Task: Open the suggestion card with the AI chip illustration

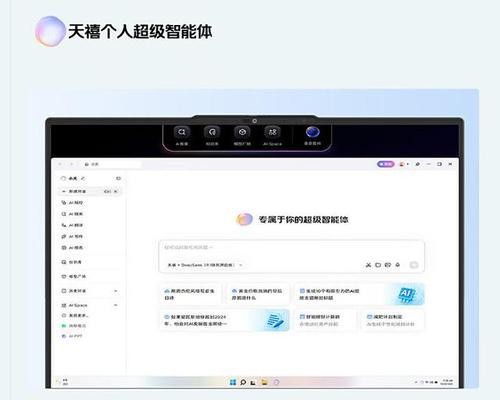Action: [x=359, y=294]
